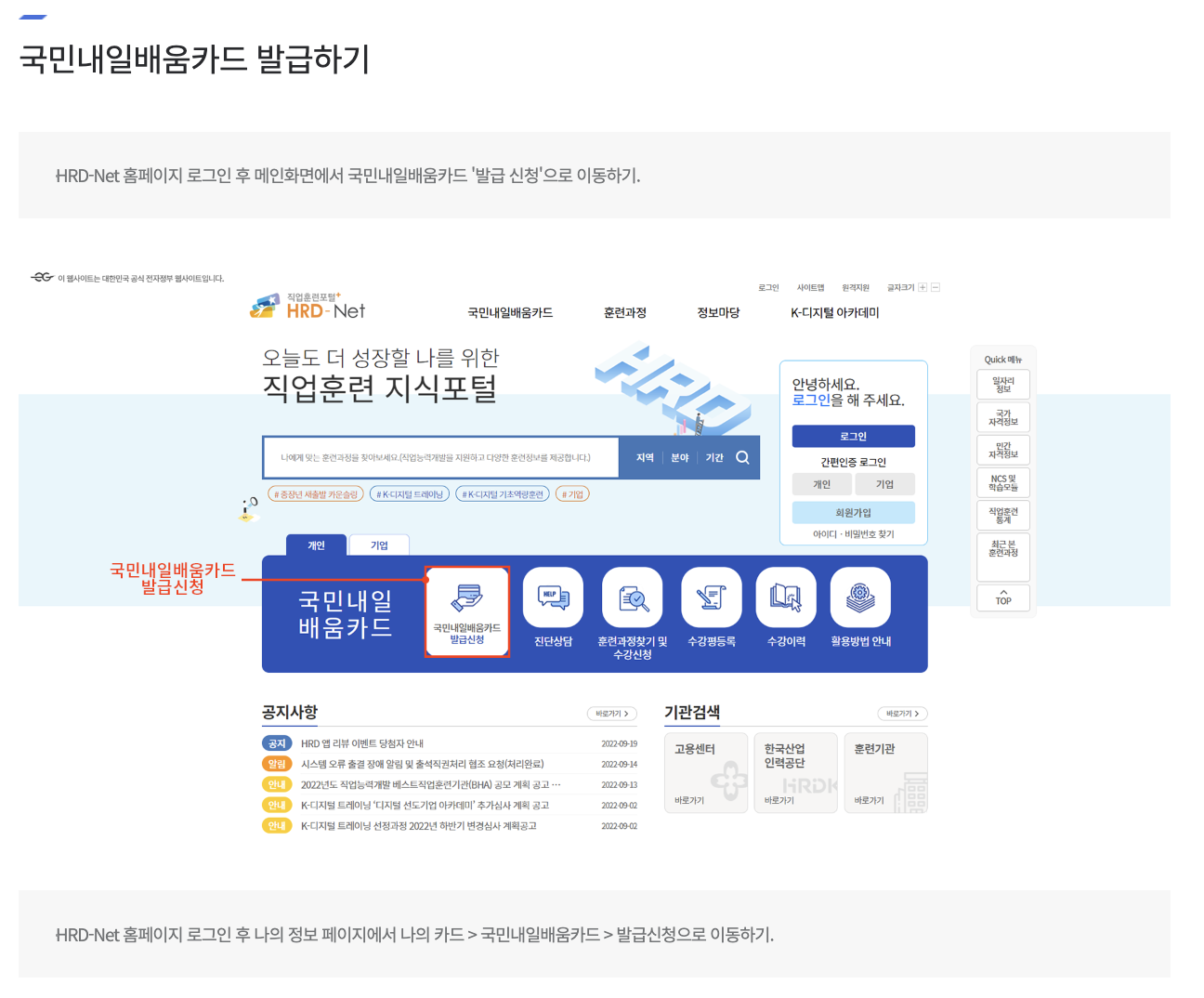Viewport: 1204px width, 998px height.
Task: Click the 글자크기 label
Action: click(x=900, y=287)
